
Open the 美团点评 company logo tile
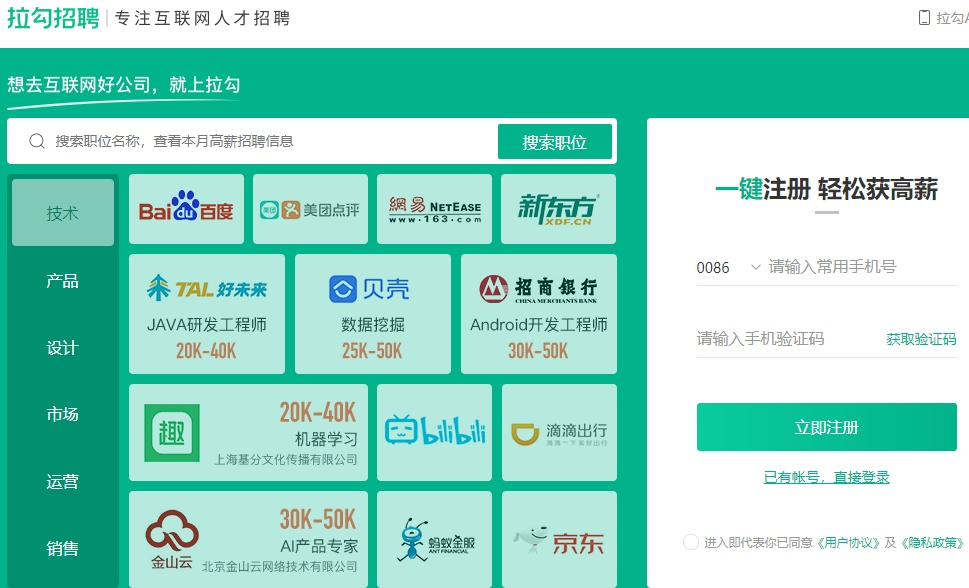310,208
